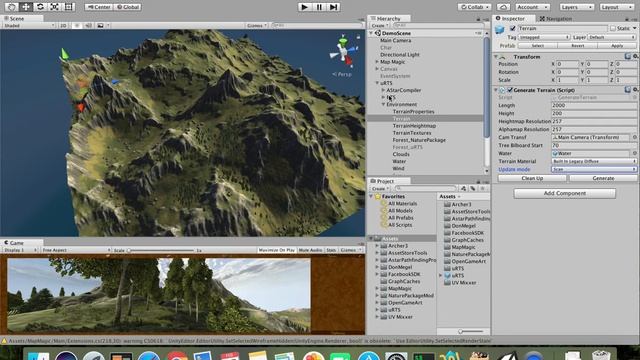Toggle Terrain object active checkbox

(513, 29)
